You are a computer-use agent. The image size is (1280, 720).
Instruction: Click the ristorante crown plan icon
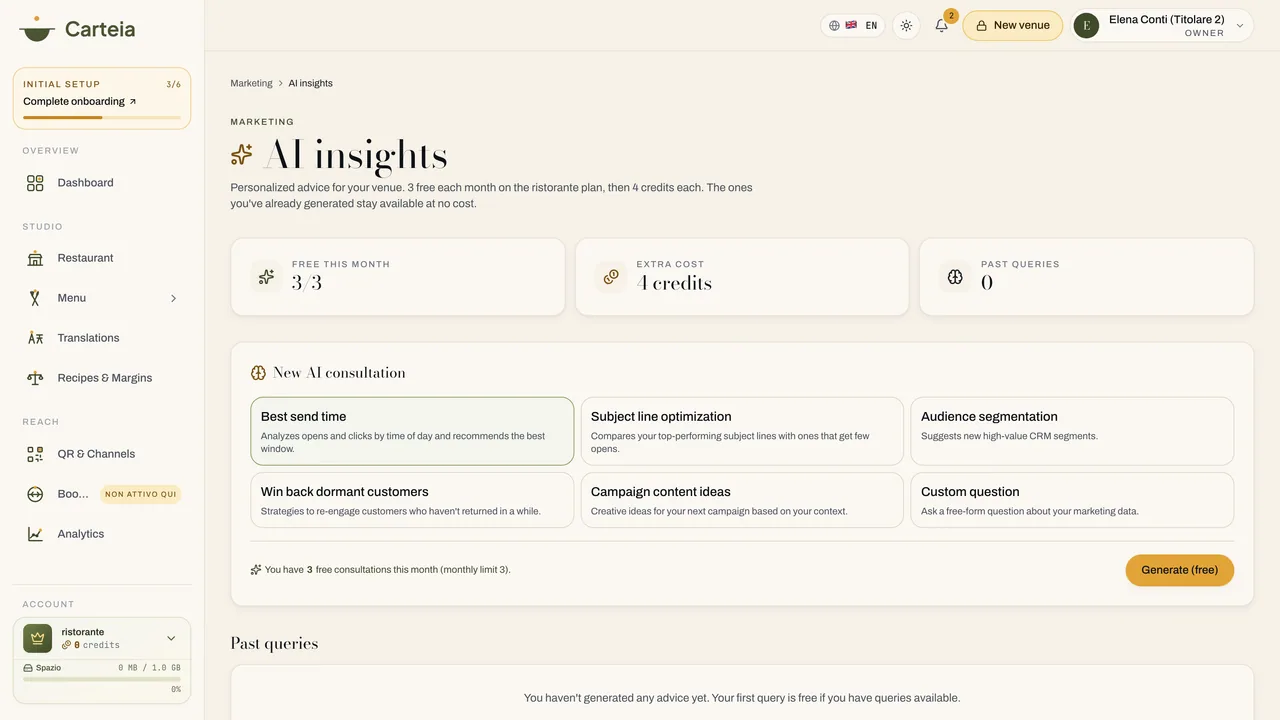38,638
